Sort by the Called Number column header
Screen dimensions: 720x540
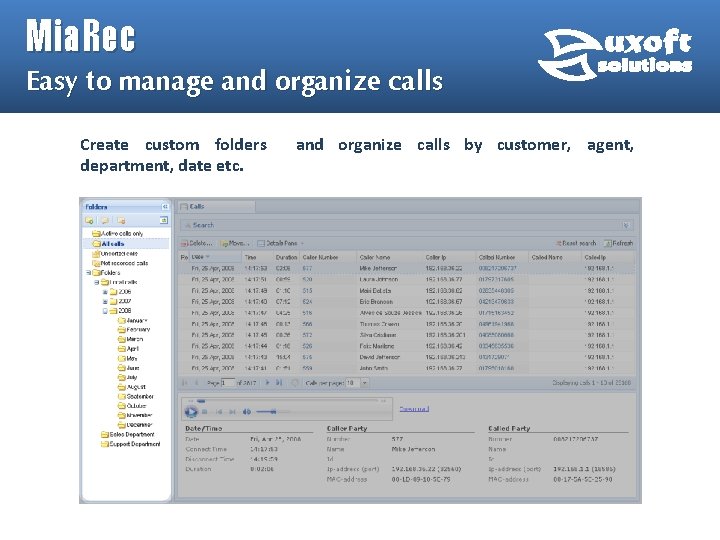(502, 258)
